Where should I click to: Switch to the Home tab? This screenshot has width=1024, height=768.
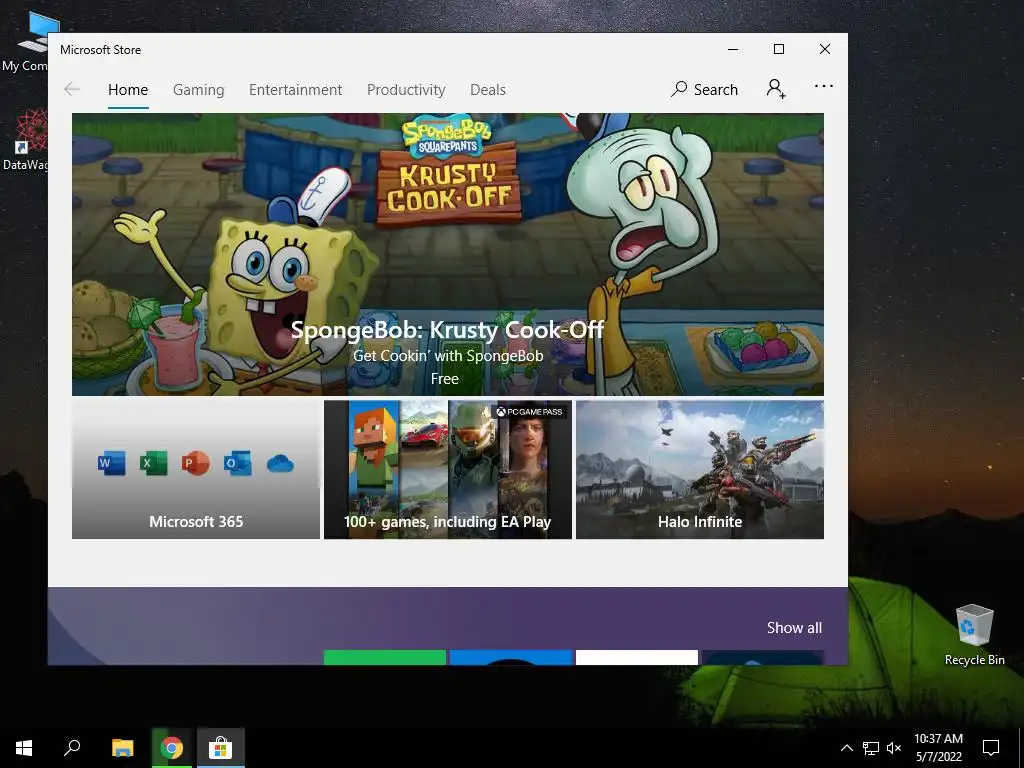[128, 89]
